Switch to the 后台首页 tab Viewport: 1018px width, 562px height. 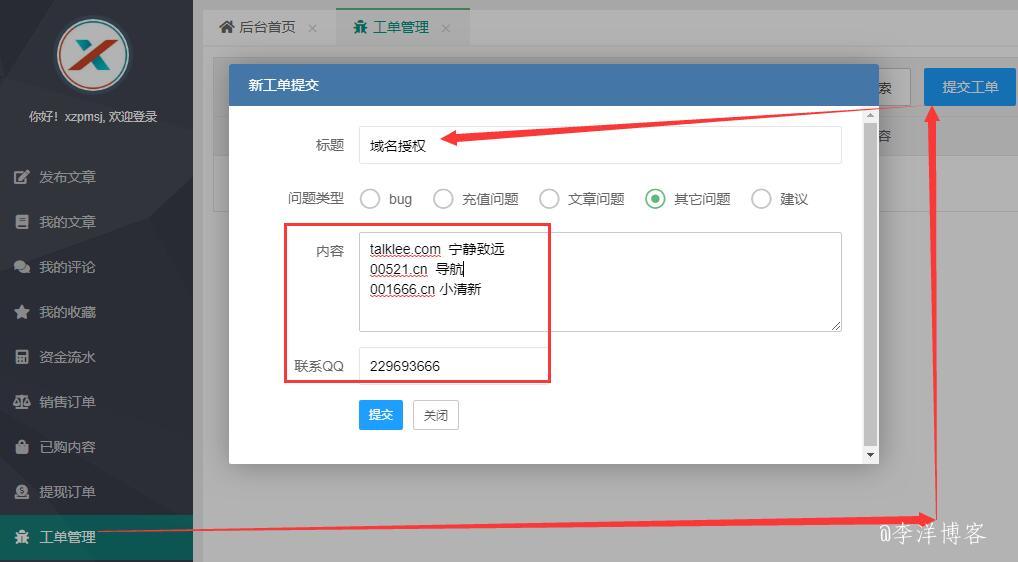[258, 27]
